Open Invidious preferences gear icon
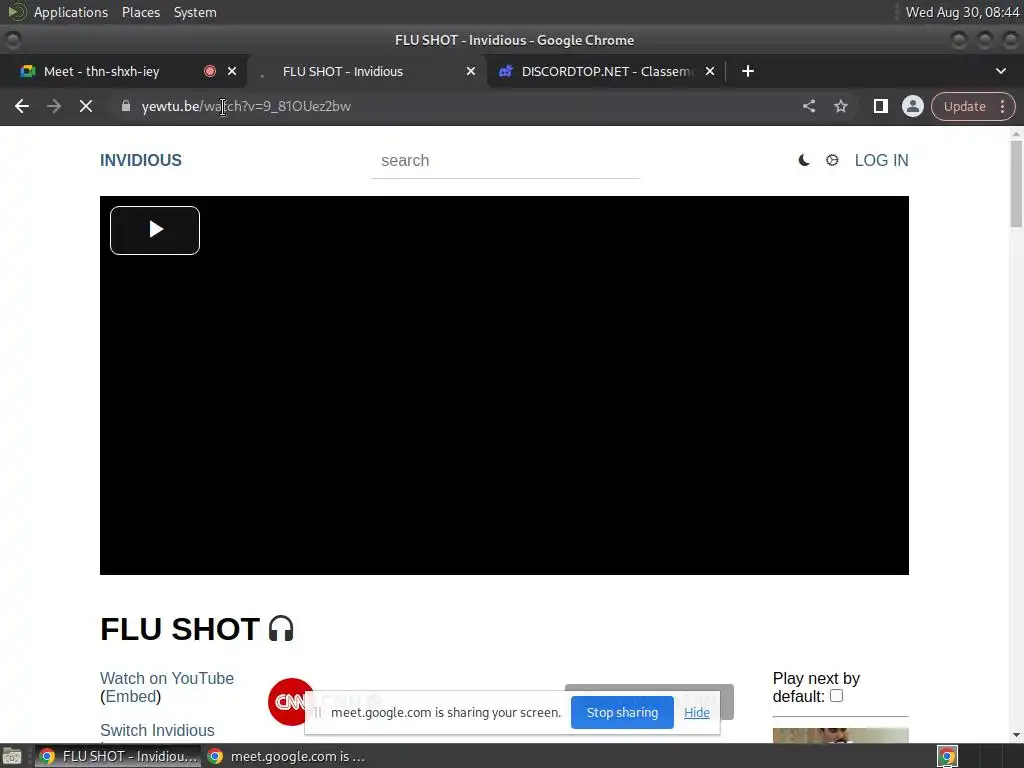This screenshot has height=768, width=1024. pos(832,160)
